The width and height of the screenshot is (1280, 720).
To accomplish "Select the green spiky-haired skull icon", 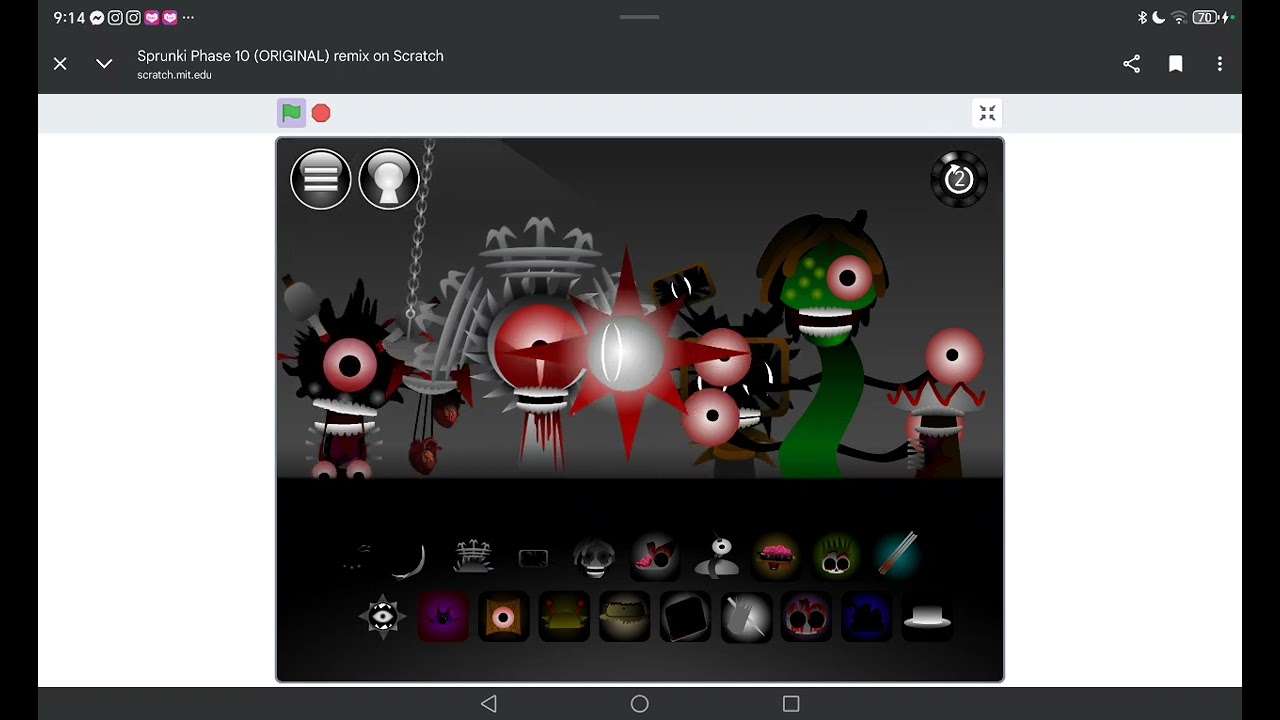I will [836, 557].
